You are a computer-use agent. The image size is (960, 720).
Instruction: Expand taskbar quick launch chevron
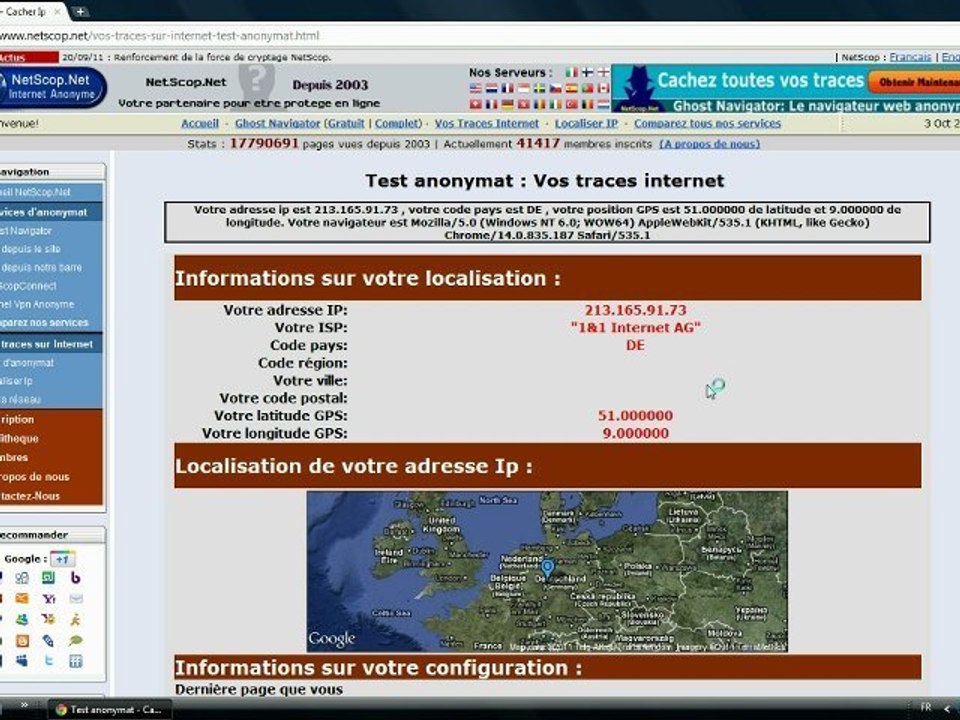click(25, 706)
